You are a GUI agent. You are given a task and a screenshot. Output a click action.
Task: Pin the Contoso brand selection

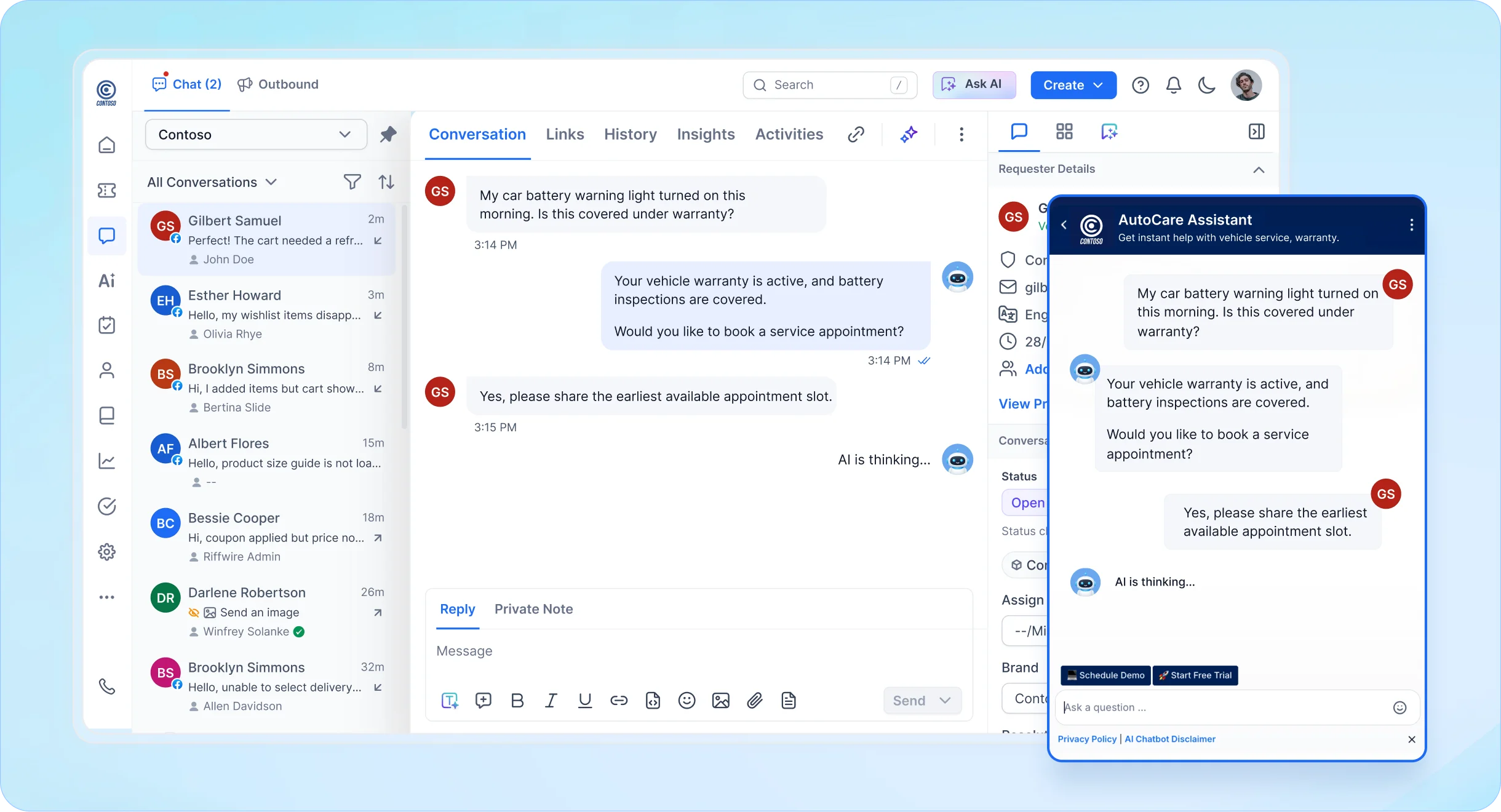pyautogui.click(x=388, y=134)
